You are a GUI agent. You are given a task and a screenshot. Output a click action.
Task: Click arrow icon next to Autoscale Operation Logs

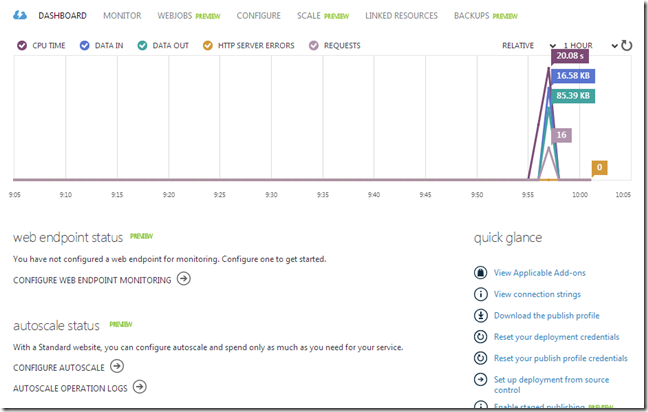[x=140, y=387]
